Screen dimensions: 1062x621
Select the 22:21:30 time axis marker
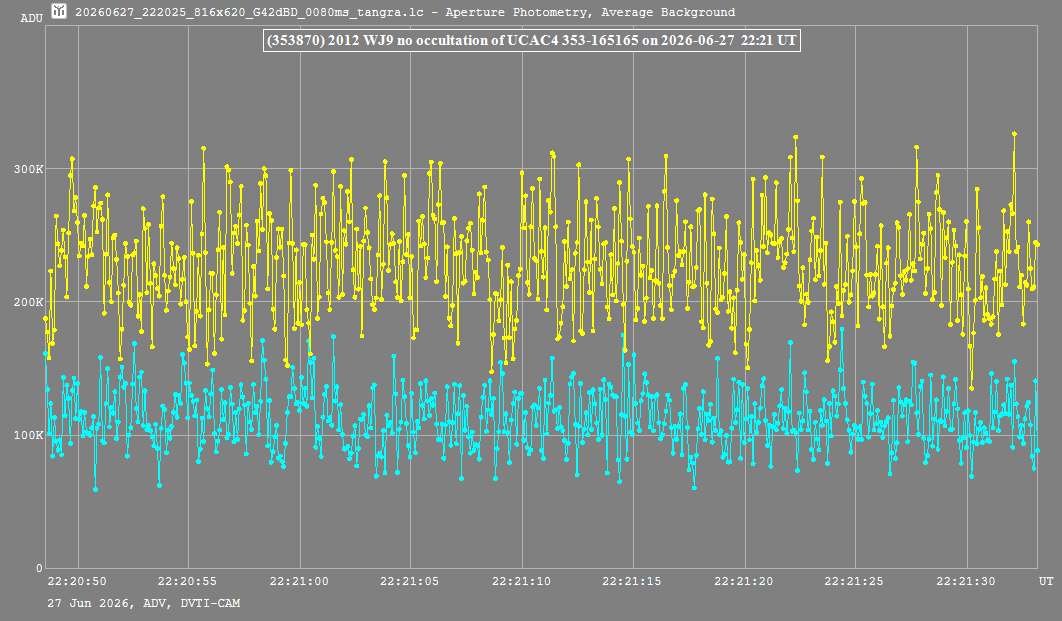click(x=966, y=581)
